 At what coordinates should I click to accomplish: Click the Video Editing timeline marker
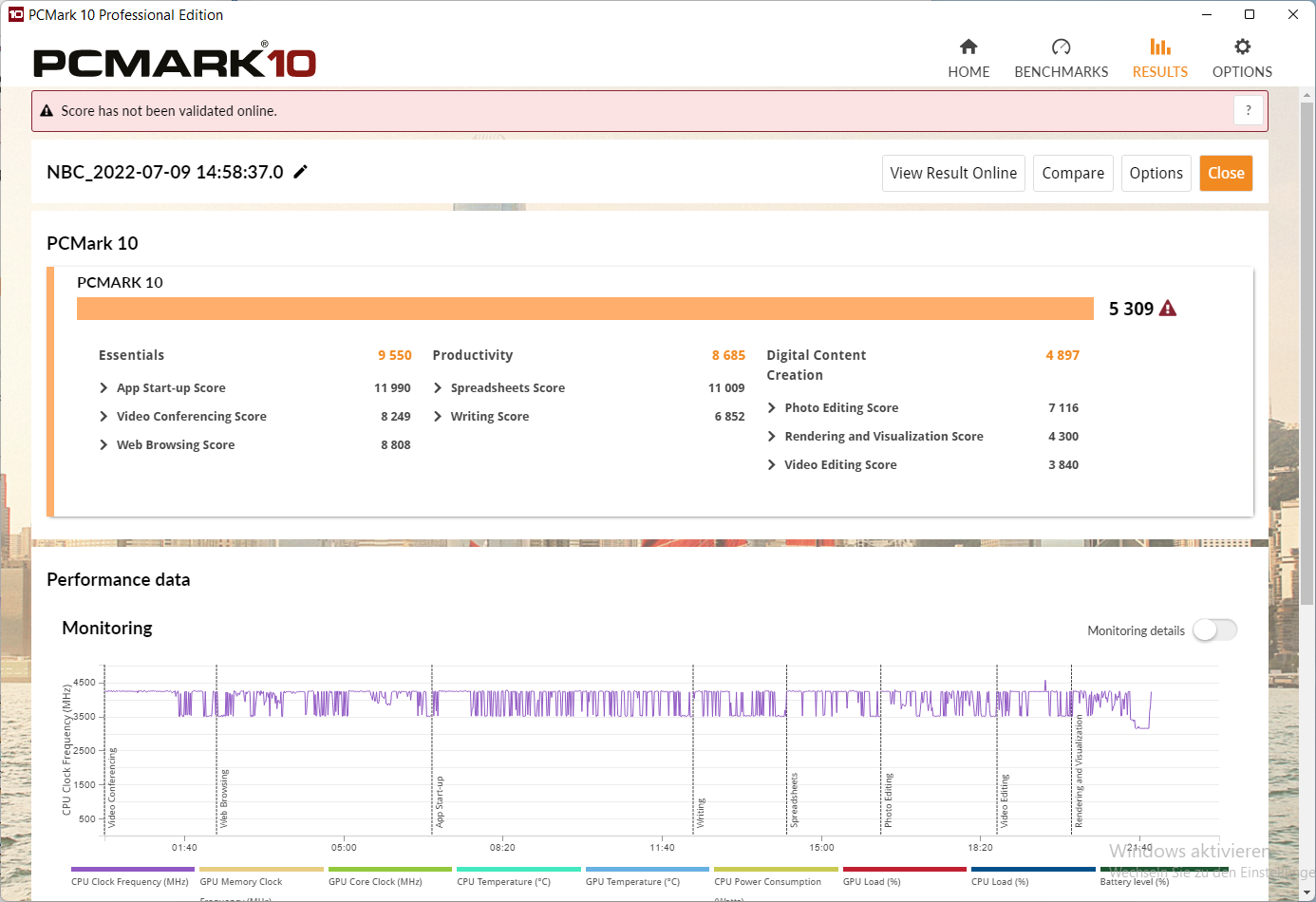pyautogui.click(x=1004, y=801)
